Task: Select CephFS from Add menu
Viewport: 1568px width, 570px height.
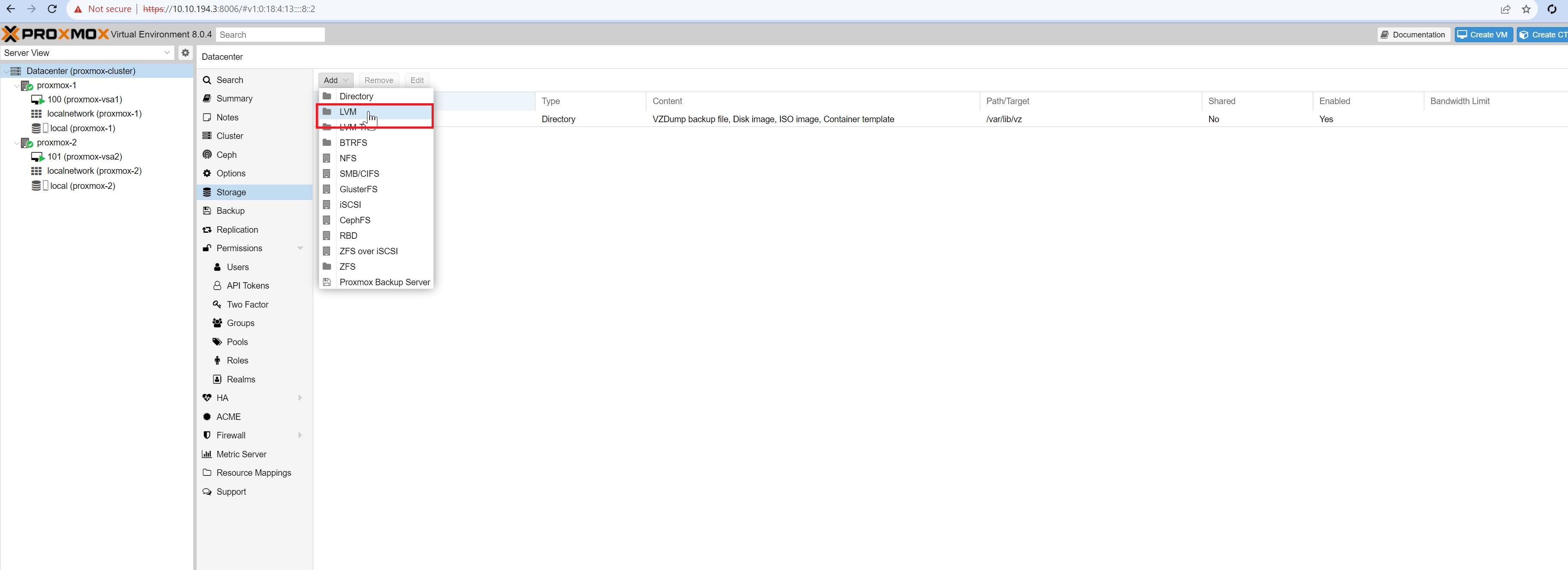Action: pyautogui.click(x=376, y=220)
